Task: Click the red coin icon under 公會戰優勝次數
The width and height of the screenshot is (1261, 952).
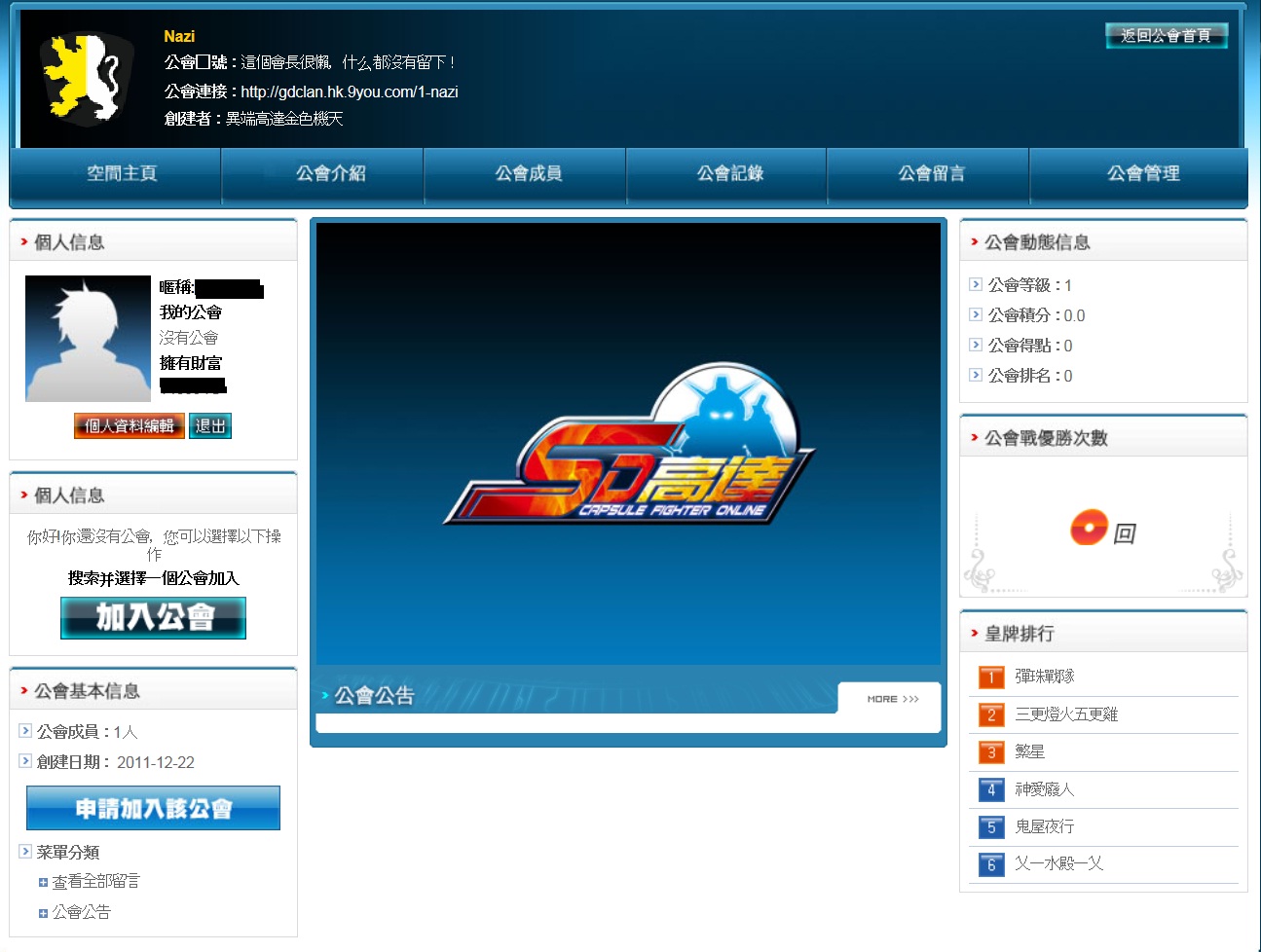Action: [x=1089, y=528]
